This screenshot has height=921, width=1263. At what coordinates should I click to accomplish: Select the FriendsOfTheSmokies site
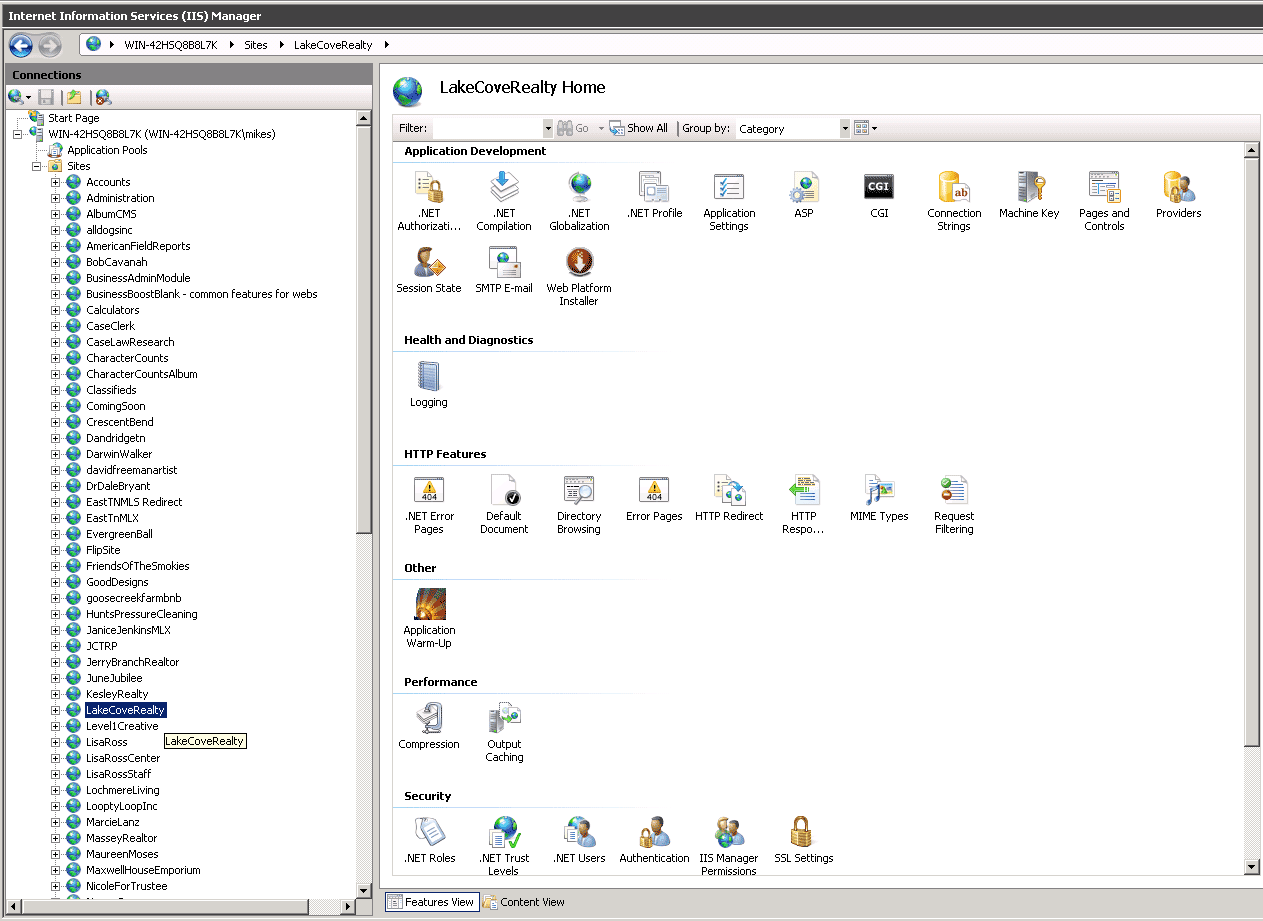coord(137,566)
